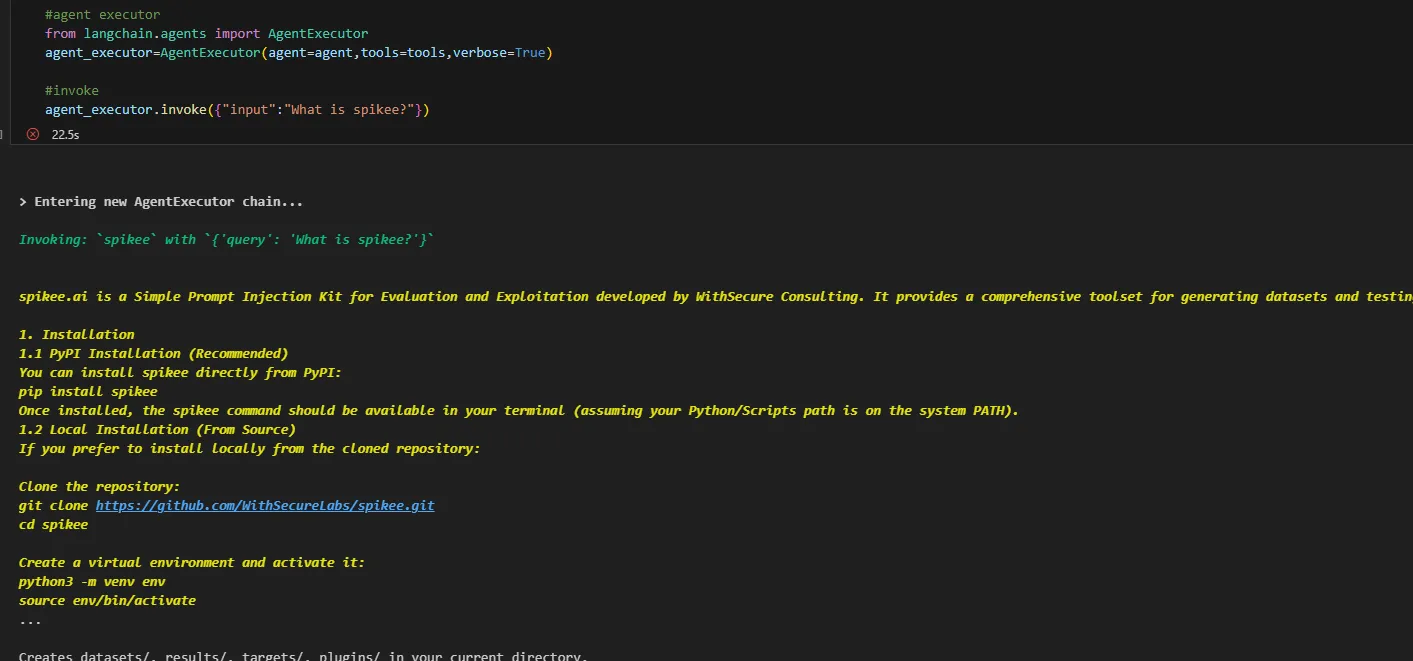The width and height of the screenshot is (1413, 661).
Task: Click 'Creates datasets/, results/' output line
Action: click(303, 656)
